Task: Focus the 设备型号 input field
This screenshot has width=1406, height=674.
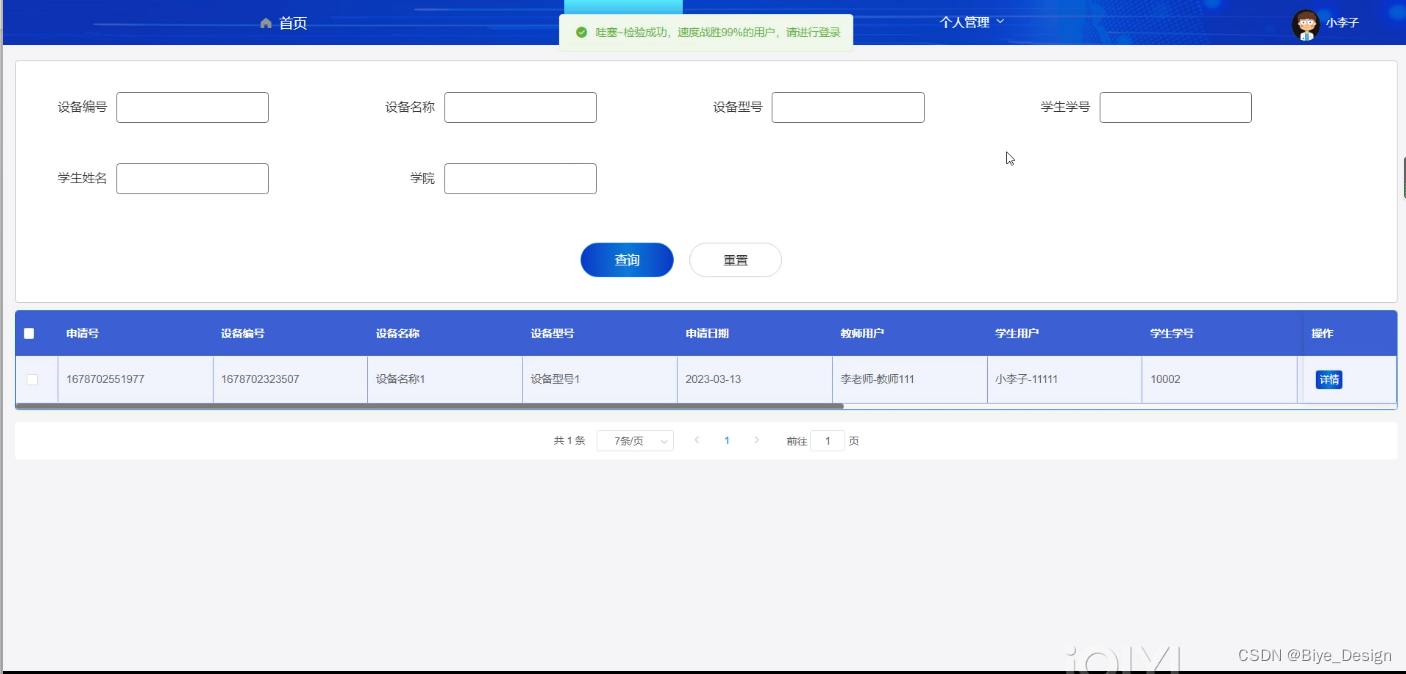Action: coord(848,107)
